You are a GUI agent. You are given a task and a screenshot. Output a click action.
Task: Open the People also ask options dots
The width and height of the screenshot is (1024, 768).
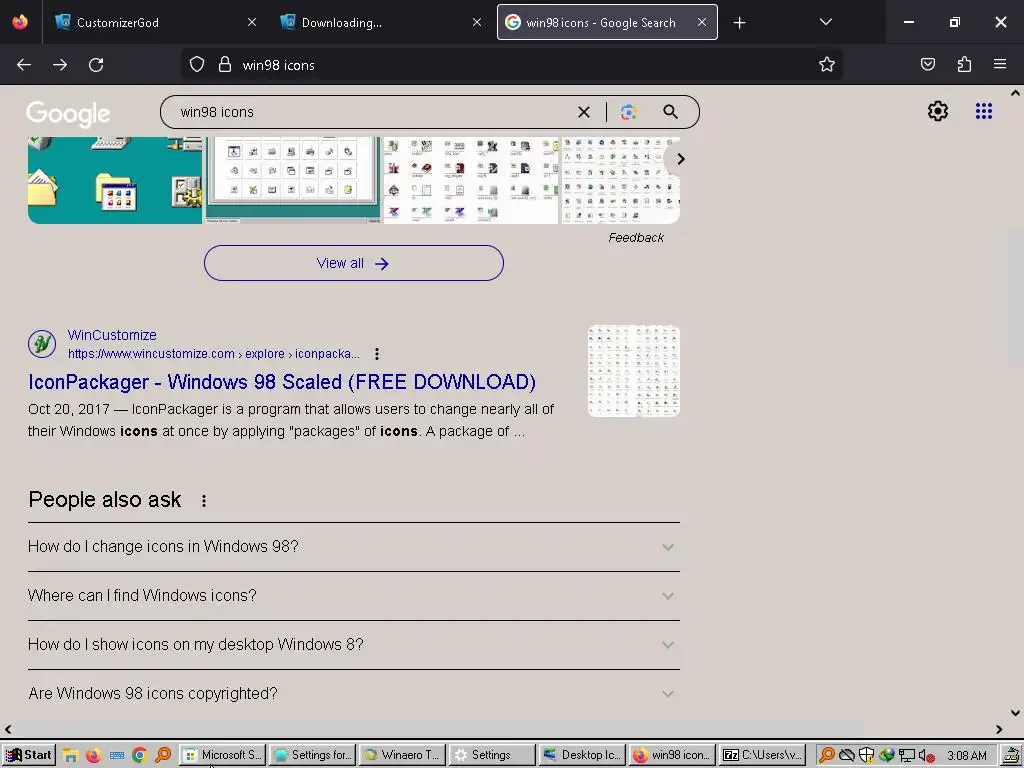click(x=204, y=501)
